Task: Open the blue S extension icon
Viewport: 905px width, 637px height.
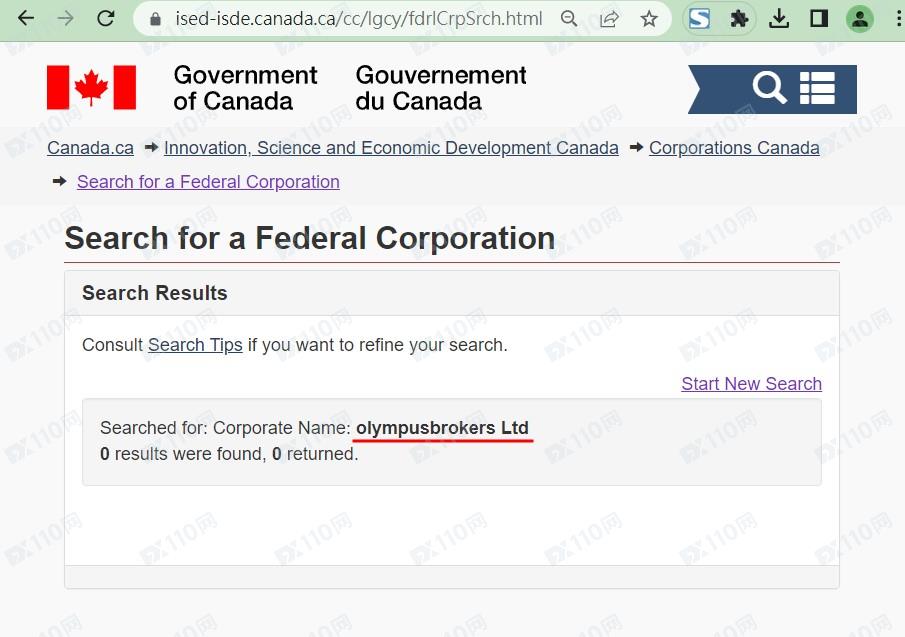Action: click(x=700, y=19)
